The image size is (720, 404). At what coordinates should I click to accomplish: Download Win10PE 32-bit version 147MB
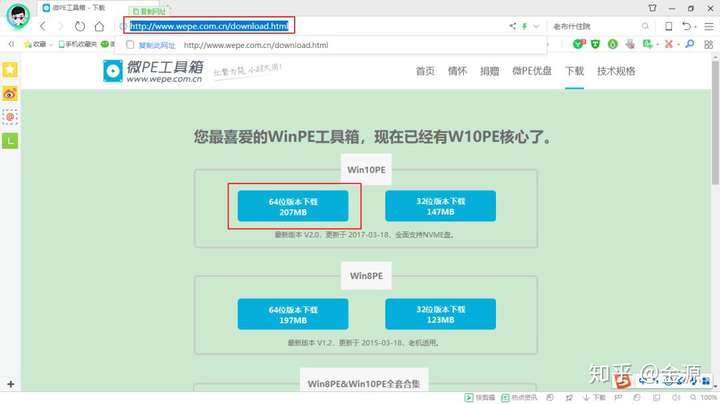point(440,206)
